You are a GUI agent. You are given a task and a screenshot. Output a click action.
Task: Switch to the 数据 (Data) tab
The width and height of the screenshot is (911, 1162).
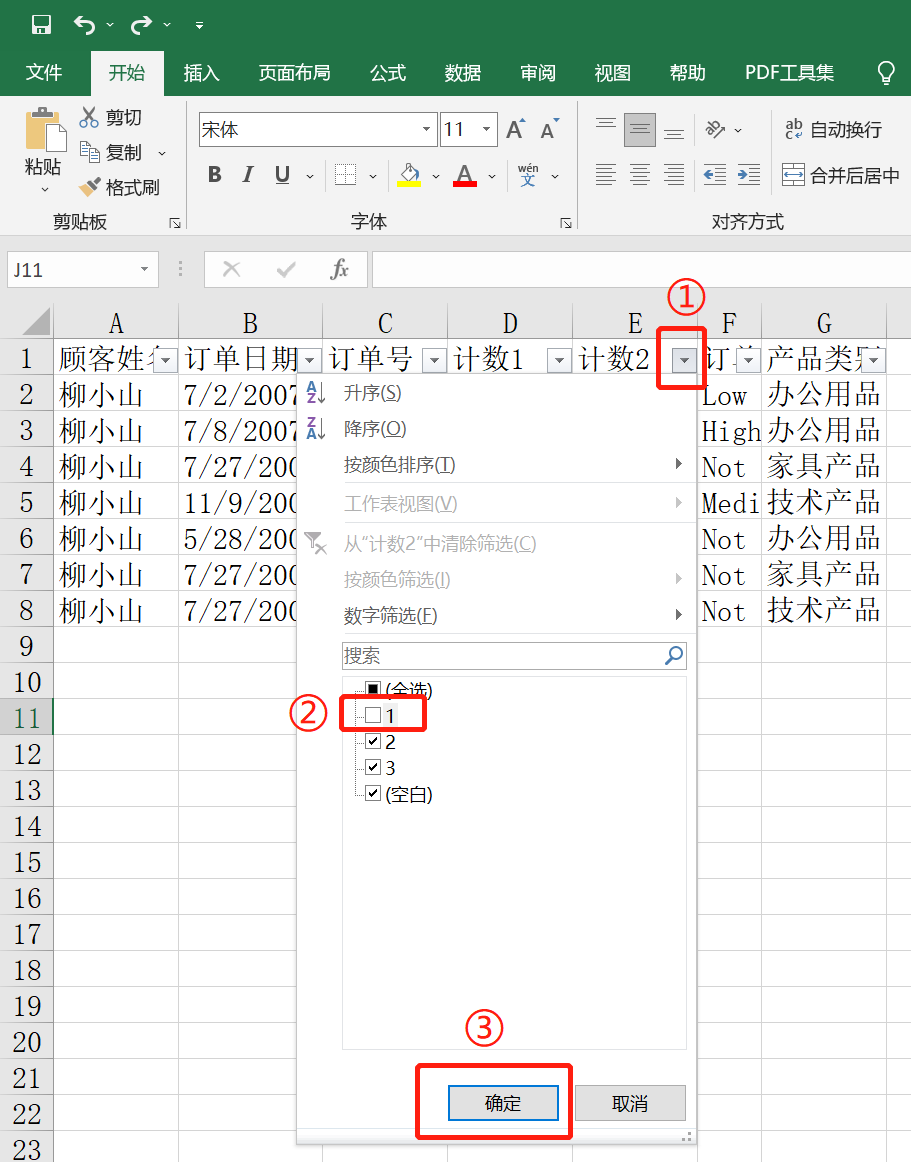[x=463, y=73]
